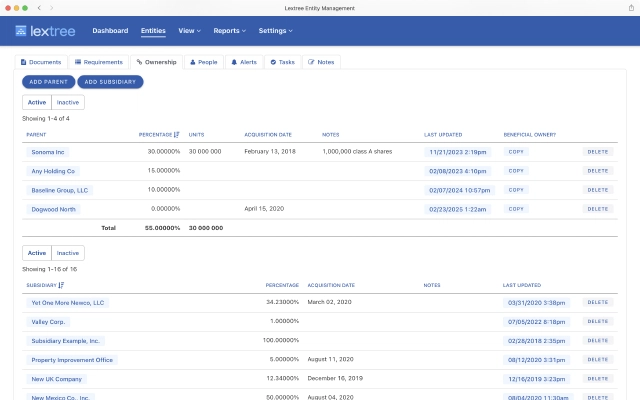Open last updated 02/07/2024 10:57pm link
The height and width of the screenshot is (400, 640).
(x=460, y=190)
